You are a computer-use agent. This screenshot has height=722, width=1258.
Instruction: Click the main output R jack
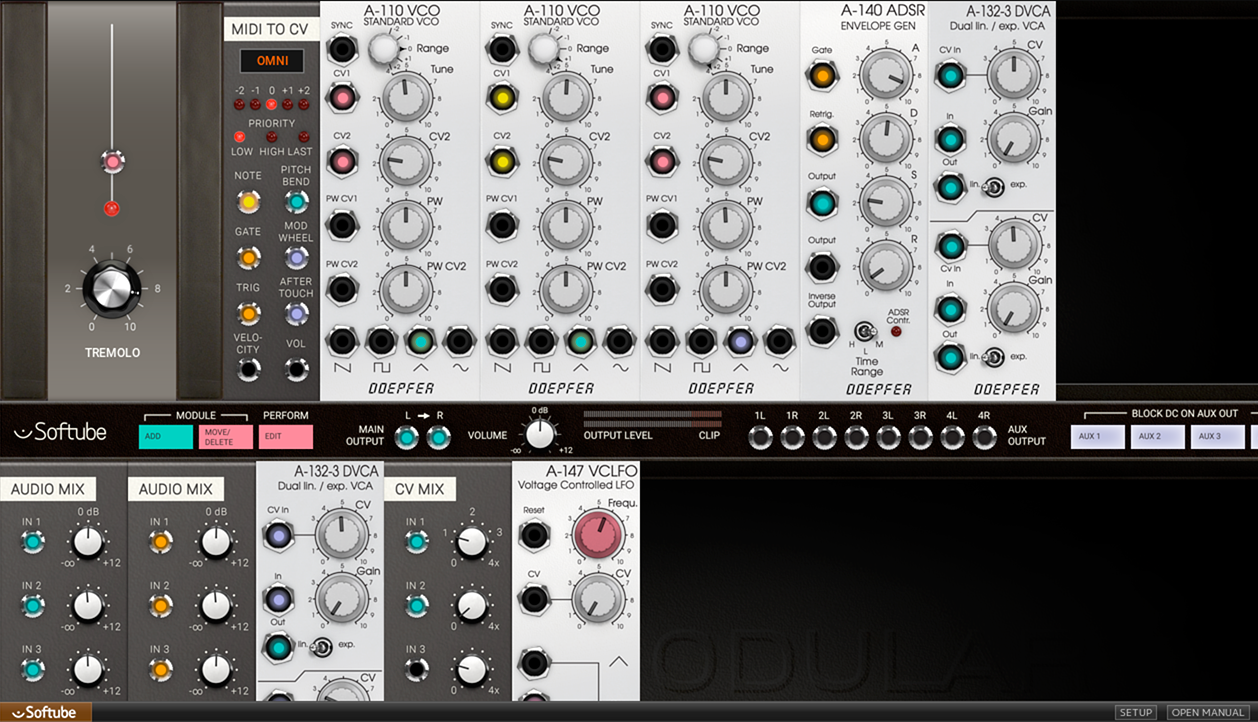[438, 437]
